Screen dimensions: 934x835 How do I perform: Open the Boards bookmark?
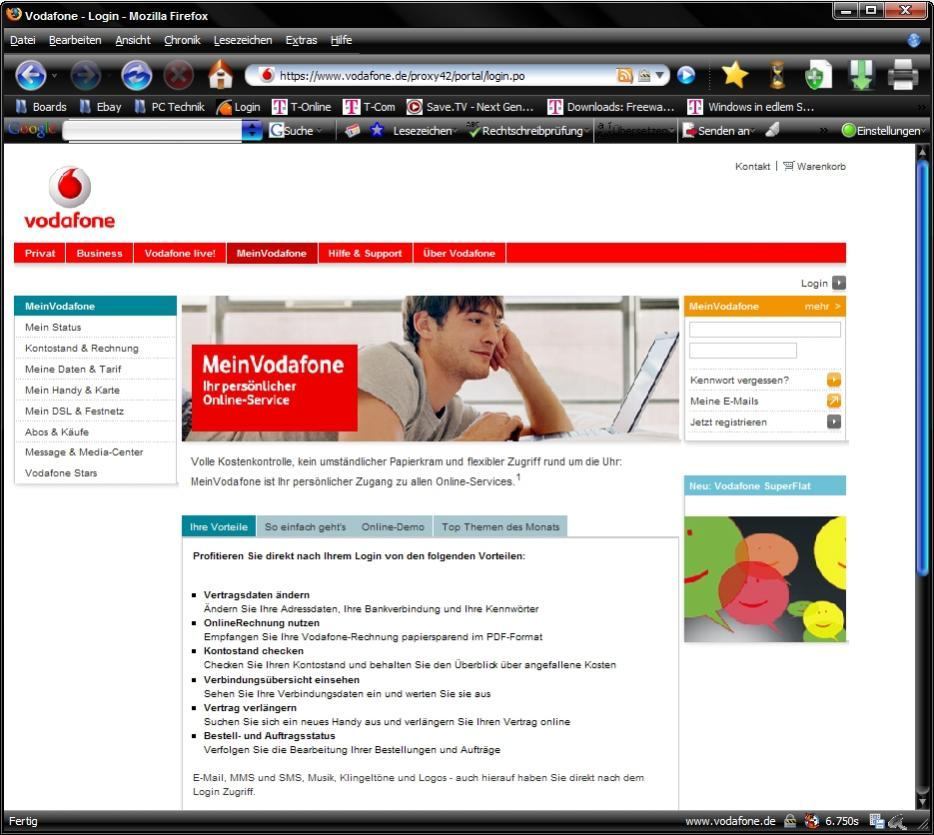[x=41, y=107]
